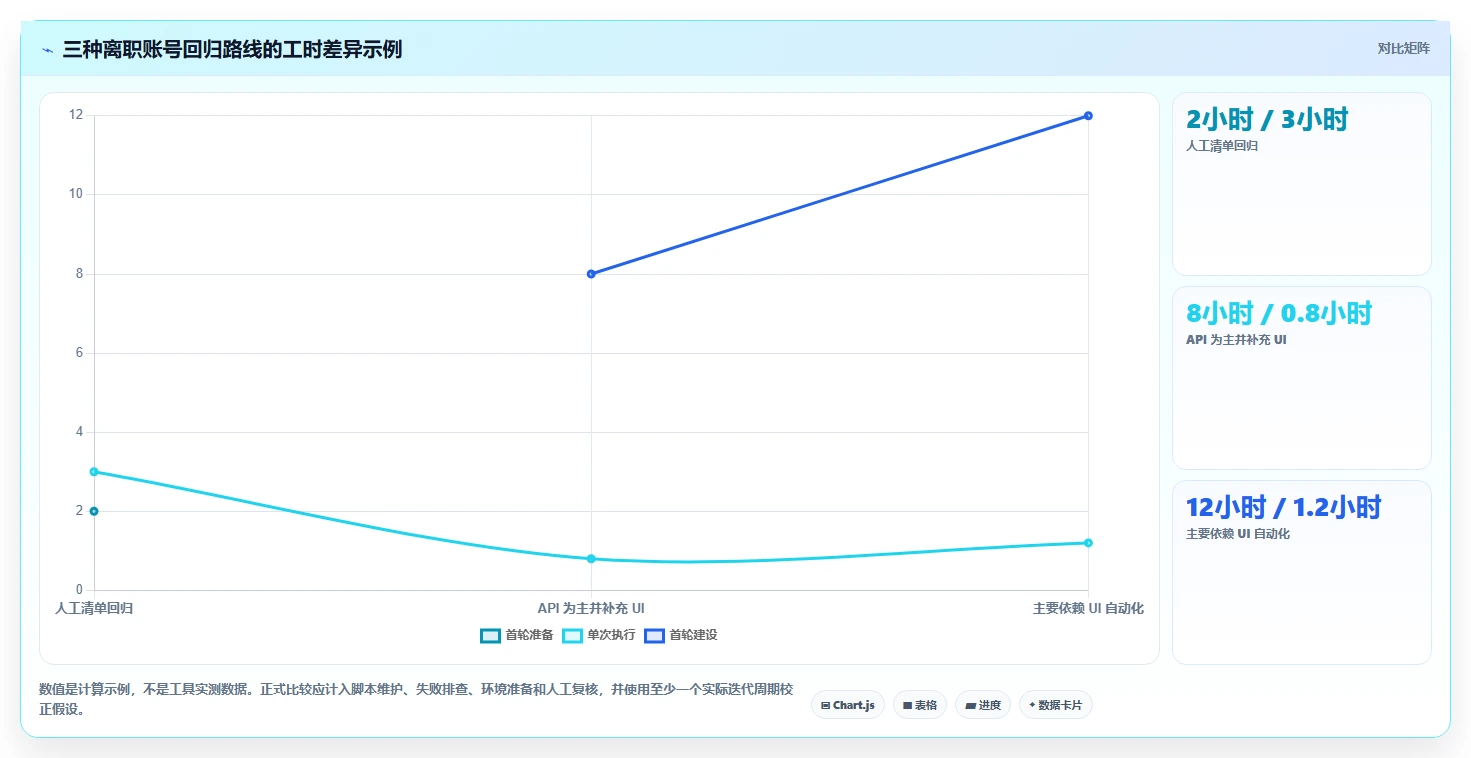Click the x-axis label API 为主并补充 UI
Viewport: 1471px width, 758px height.
591,608
